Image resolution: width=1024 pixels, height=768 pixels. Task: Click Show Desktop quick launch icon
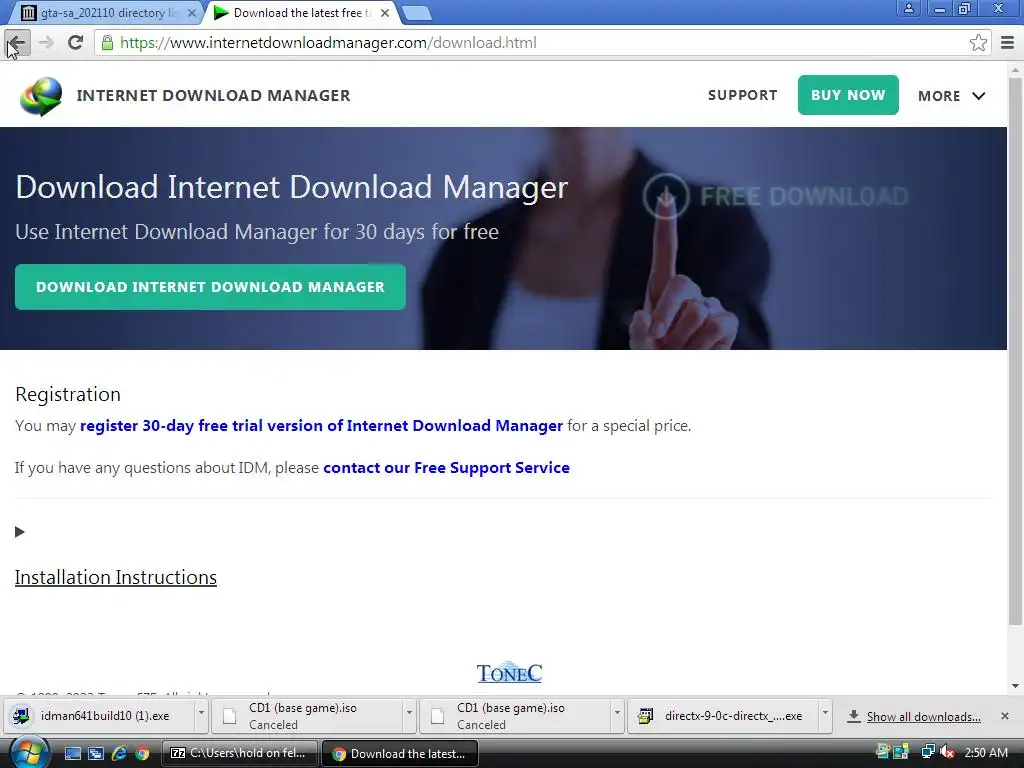click(72, 753)
